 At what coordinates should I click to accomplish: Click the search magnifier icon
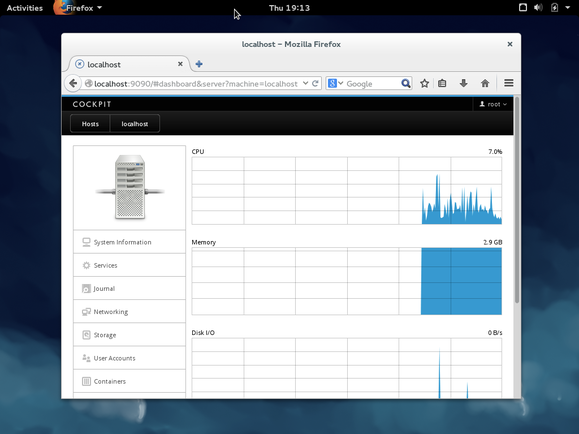pos(405,83)
